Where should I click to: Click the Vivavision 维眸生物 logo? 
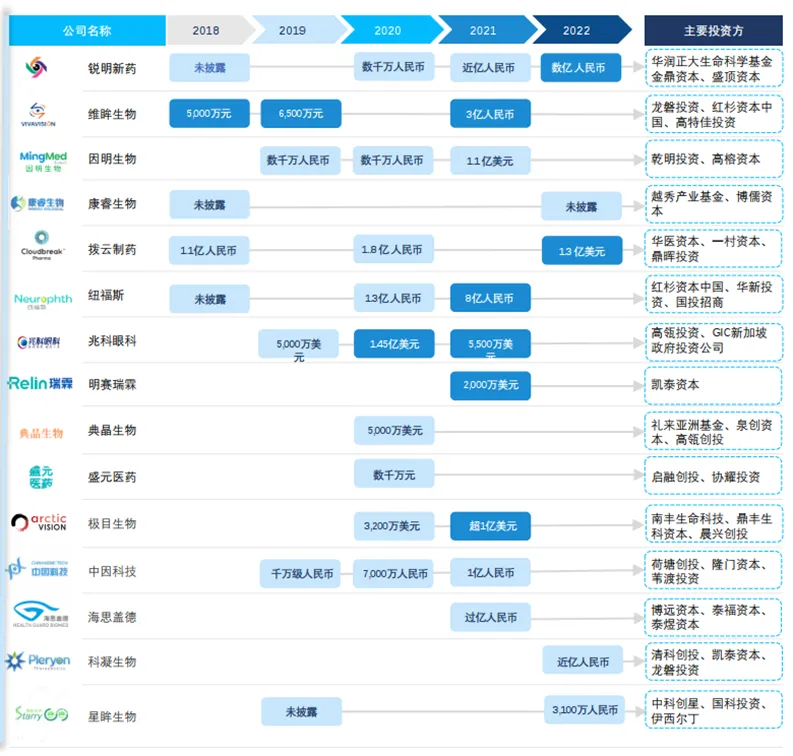(x=38, y=114)
